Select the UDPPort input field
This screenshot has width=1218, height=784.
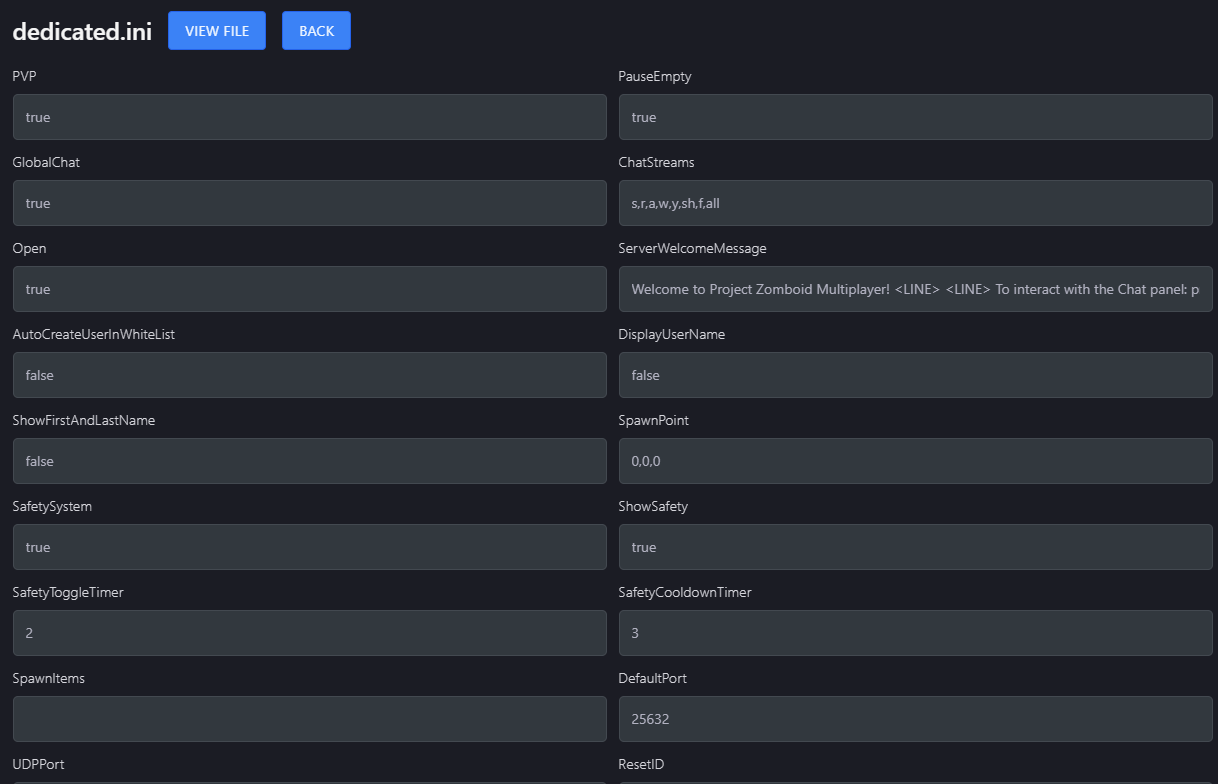click(x=308, y=780)
